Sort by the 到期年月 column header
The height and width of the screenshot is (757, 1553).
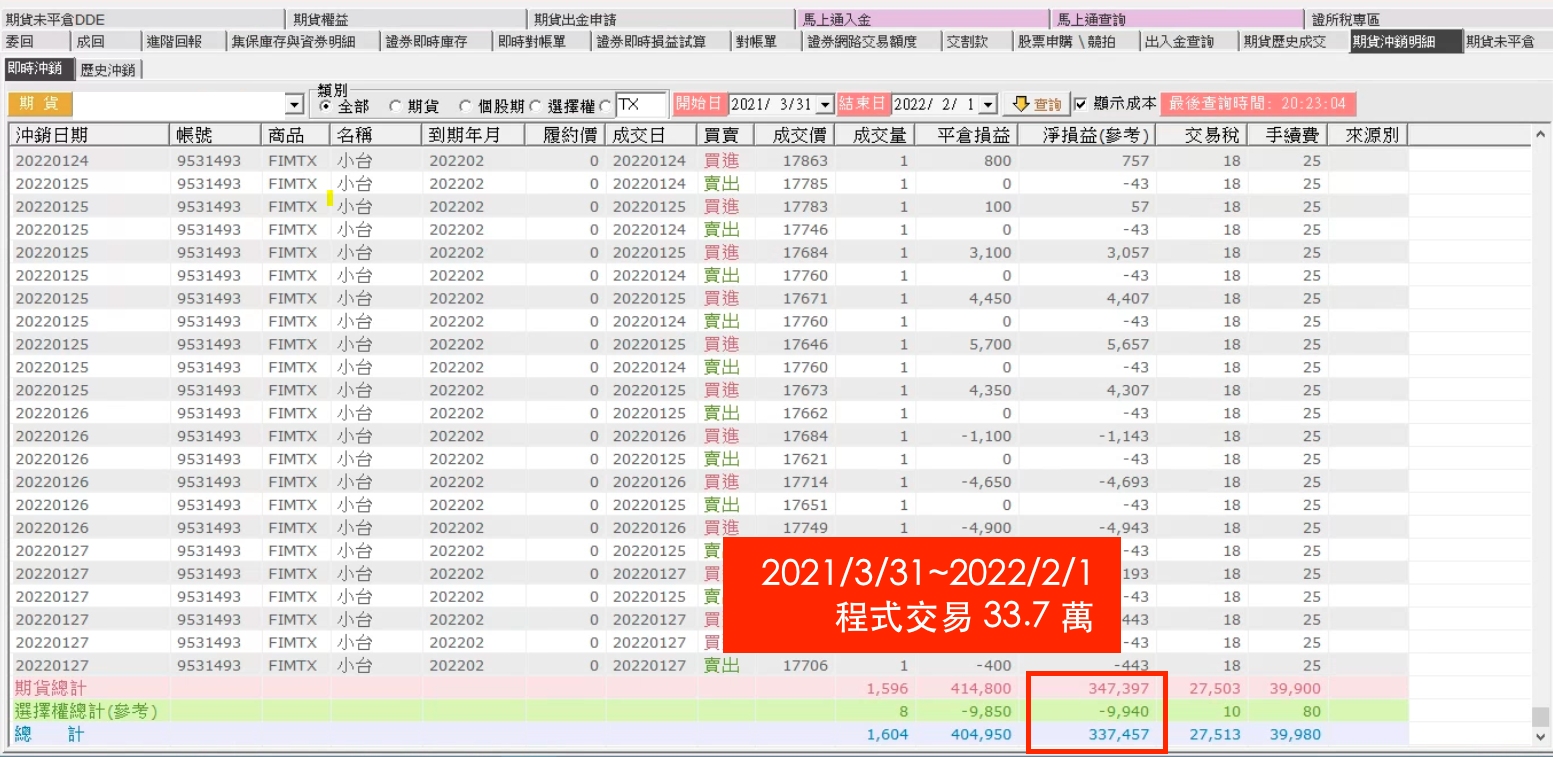tap(473, 135)
